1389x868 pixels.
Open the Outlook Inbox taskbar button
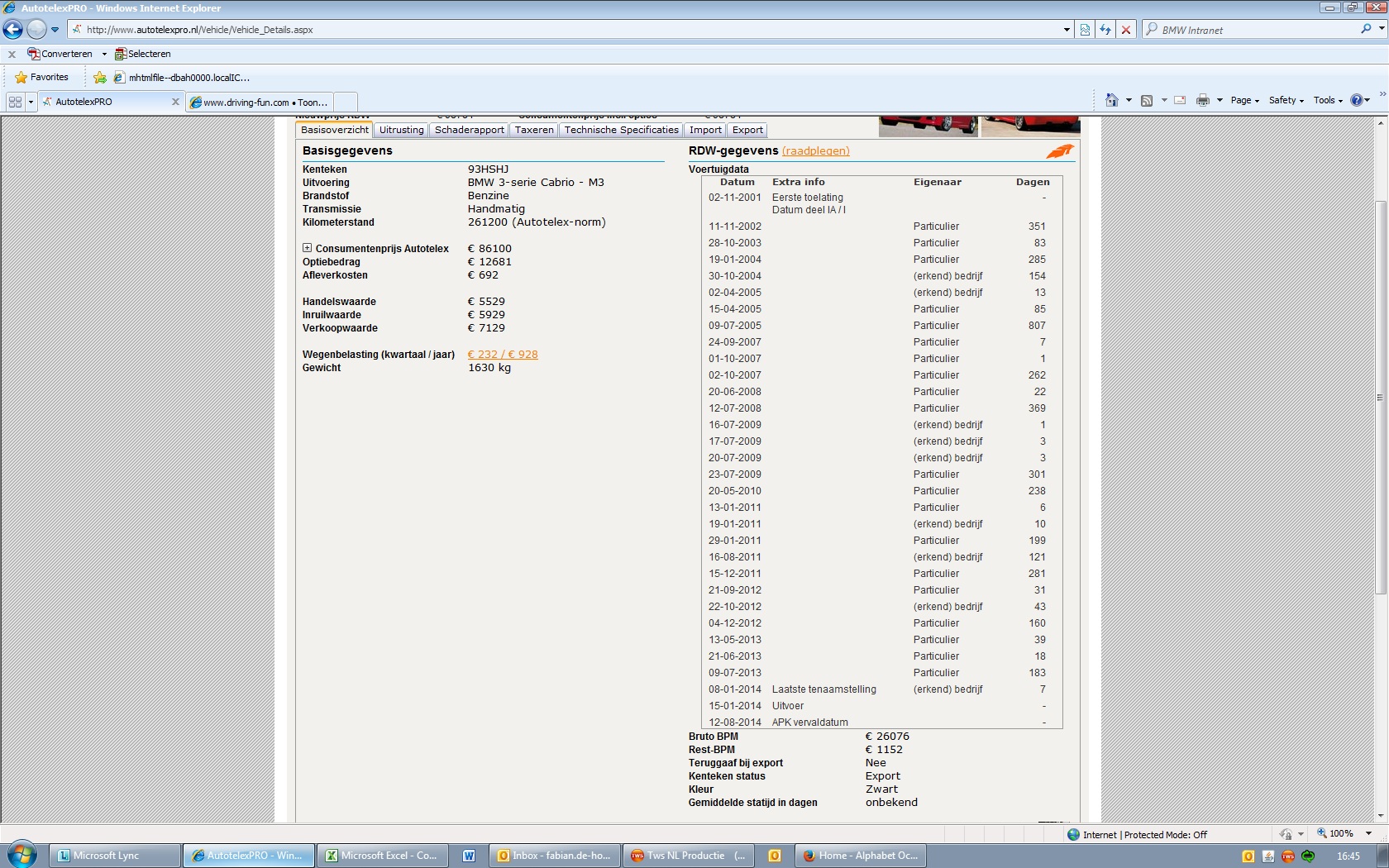tap(555, 856)
